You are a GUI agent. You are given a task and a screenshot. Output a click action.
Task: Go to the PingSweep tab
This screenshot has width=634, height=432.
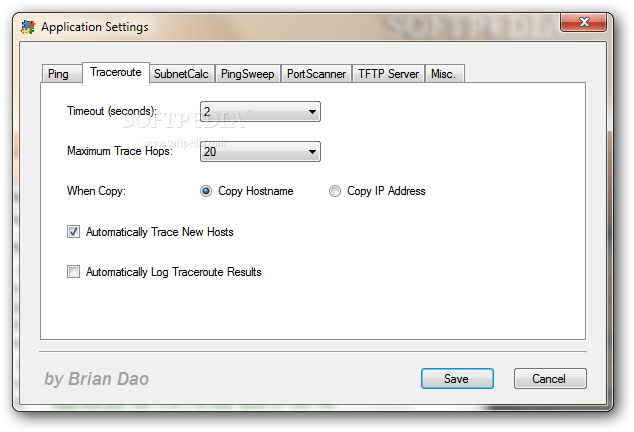247,74
